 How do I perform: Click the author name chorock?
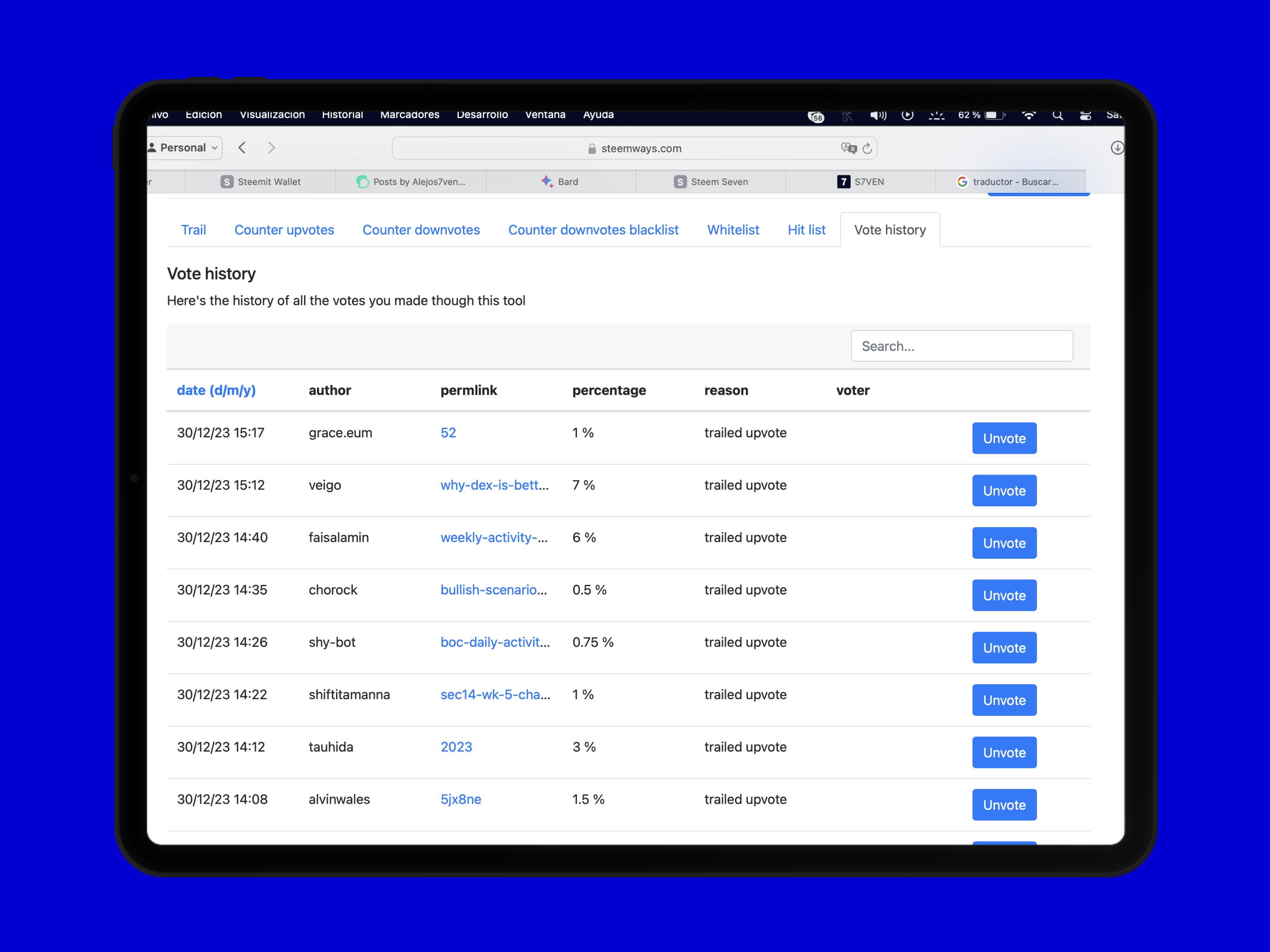point(333,590)
